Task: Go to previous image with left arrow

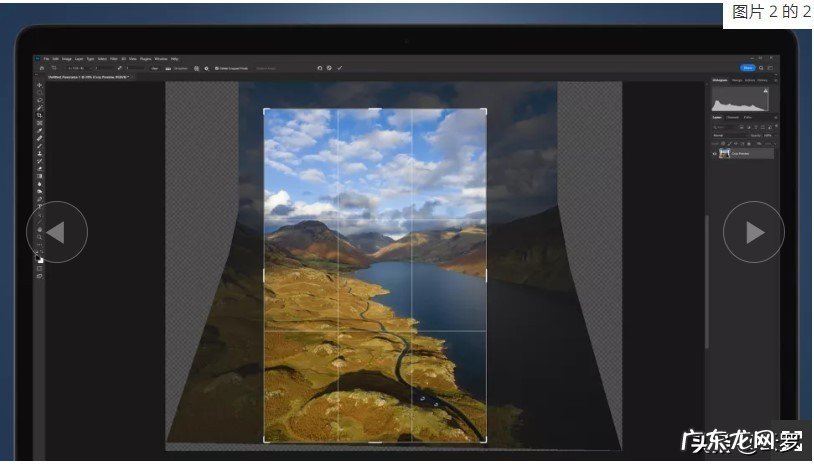Action: point(57,232)
